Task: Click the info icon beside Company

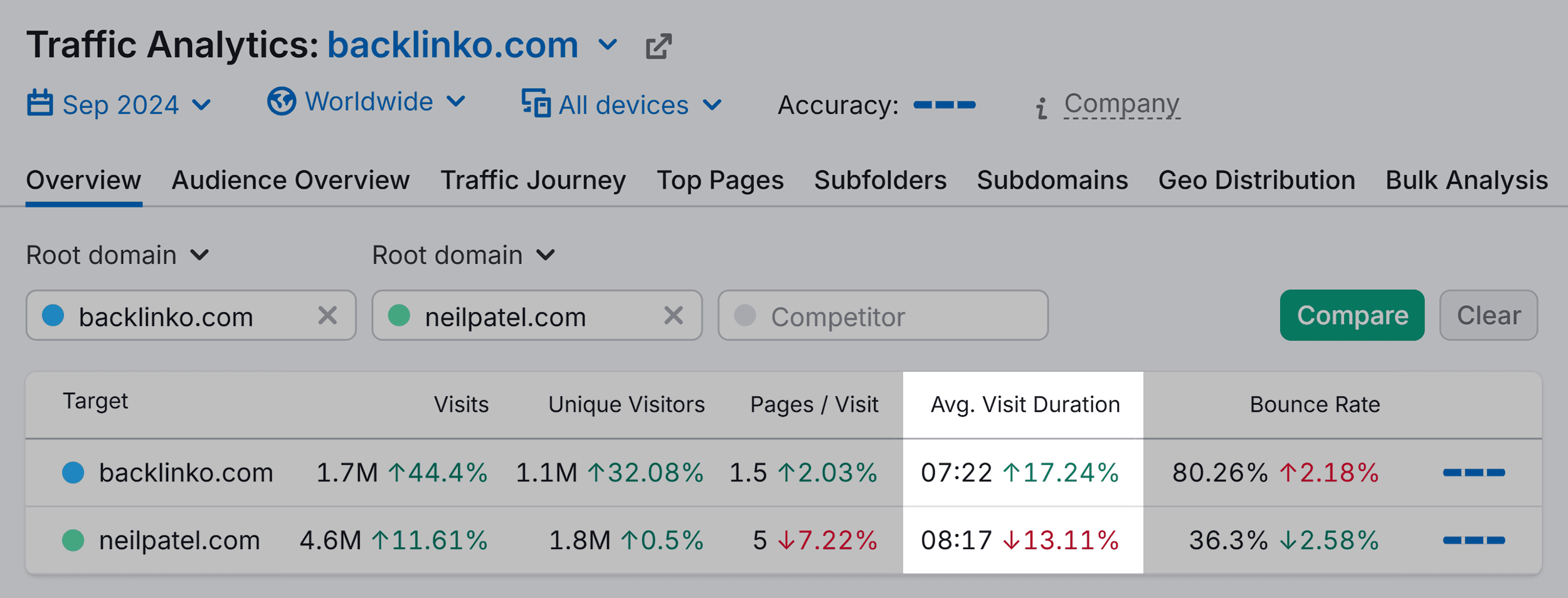Action: [1042, 108]
